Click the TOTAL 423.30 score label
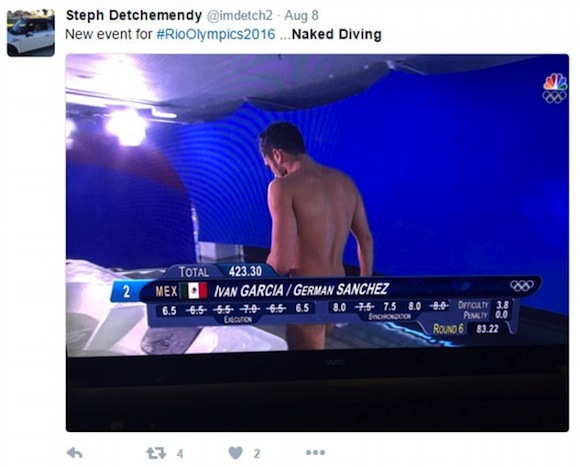The height and width of the screenshot is (467, 580). click(220, 272)
